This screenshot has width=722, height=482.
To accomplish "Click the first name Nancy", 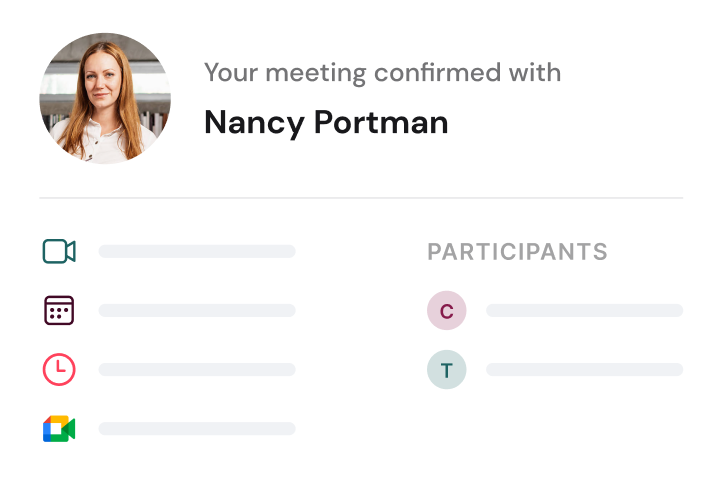I will 254,123.
